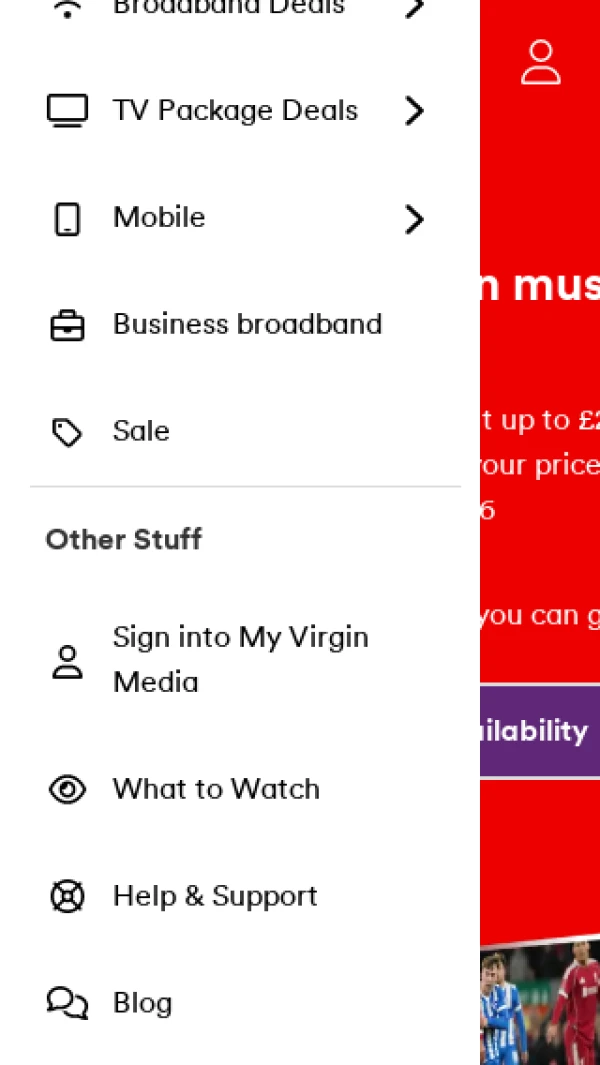Screen dimensions: 600x1065
Task: Expand the Broadband Deals submenu chevron
Action: coord(415,8)
